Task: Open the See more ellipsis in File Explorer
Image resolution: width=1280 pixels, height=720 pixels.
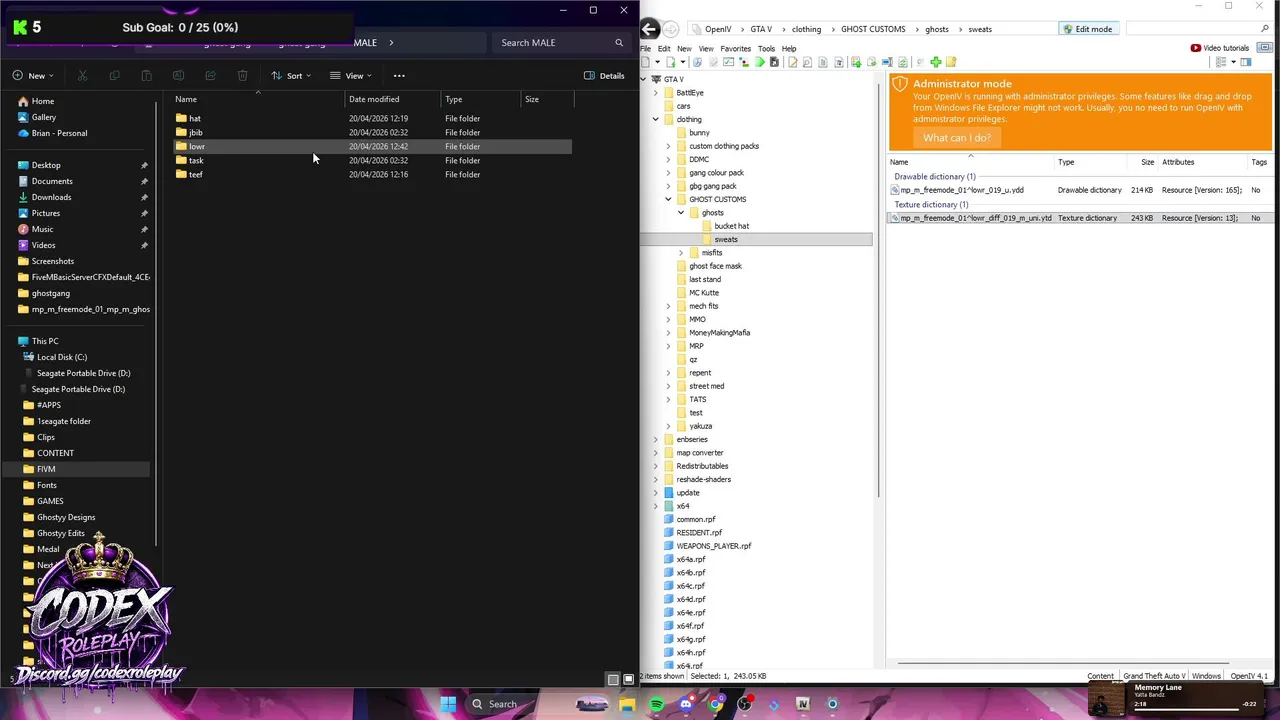Action: click(x=399, y=76)
